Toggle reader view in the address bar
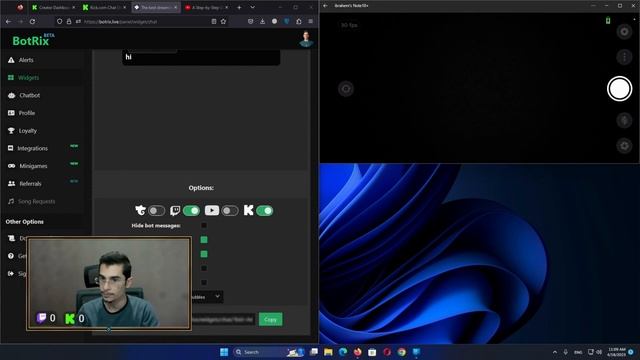The height and width of the screenshot is (360, 640). pyautogui.click(x=214, y=21)
